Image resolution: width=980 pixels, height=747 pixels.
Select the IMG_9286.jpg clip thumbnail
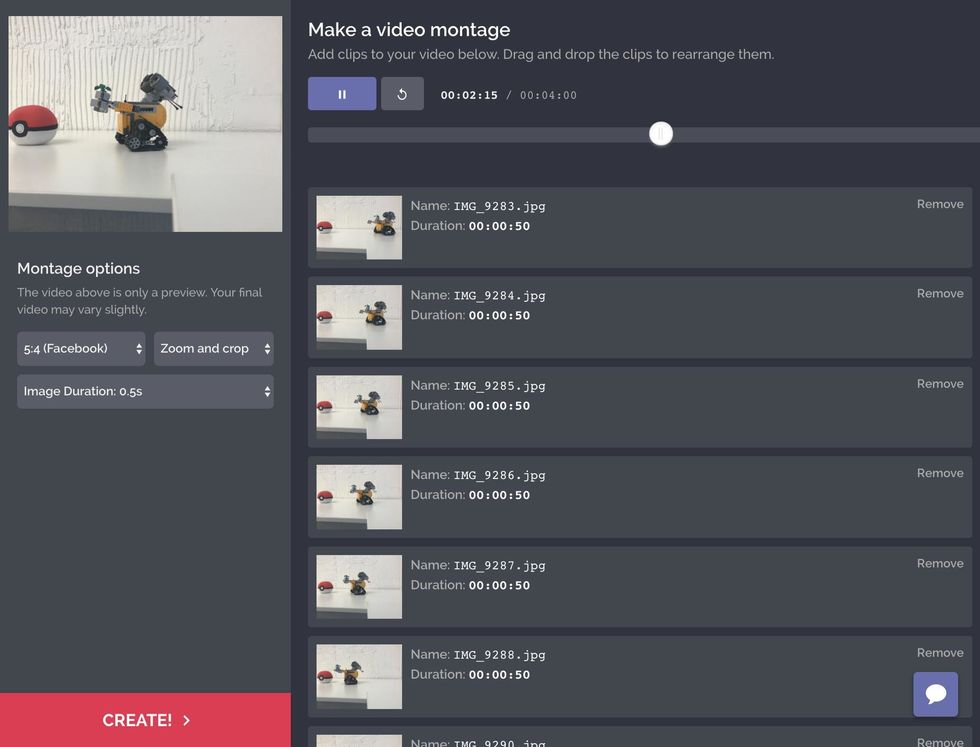tap(359, 497)
